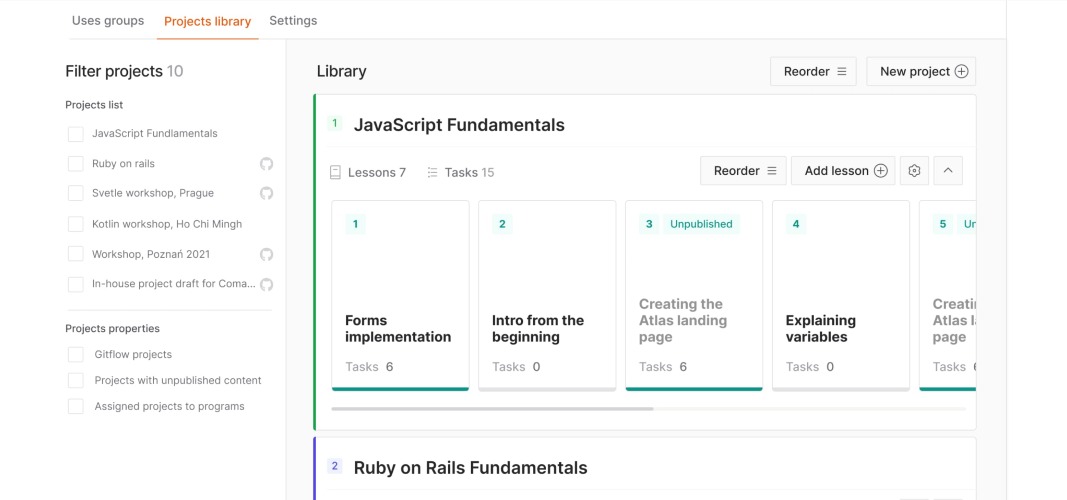Screen dimensions: 1067x500
Task: Click number badge 2 beside Ruby on Rails Fundamentals
Action: (x=334, y=466)
